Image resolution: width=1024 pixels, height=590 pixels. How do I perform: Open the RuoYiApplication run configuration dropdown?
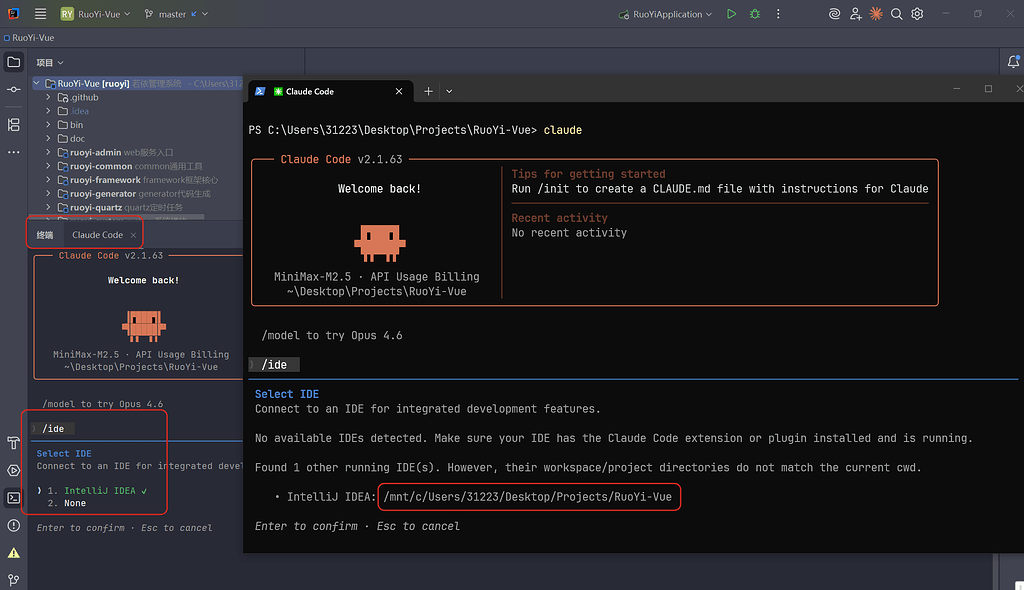(665, 14)
